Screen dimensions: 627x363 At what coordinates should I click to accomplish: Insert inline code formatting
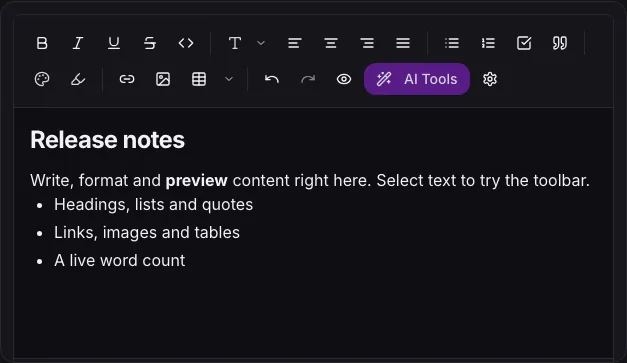pos(186,43)
